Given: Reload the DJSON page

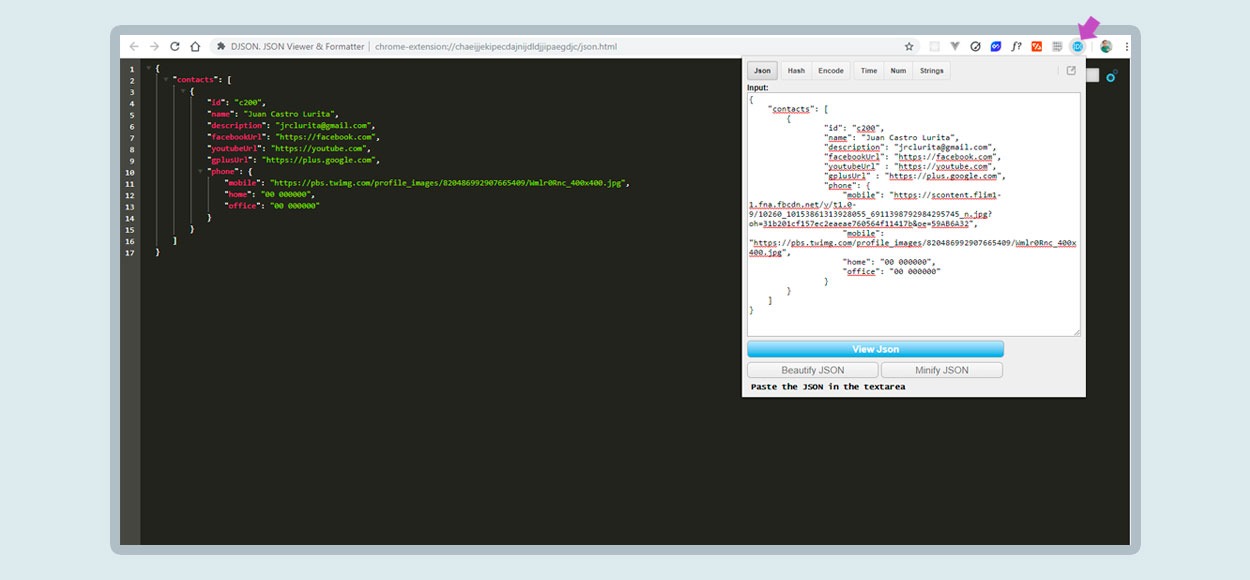Looking at the screenshot, I should coord(175,46).
